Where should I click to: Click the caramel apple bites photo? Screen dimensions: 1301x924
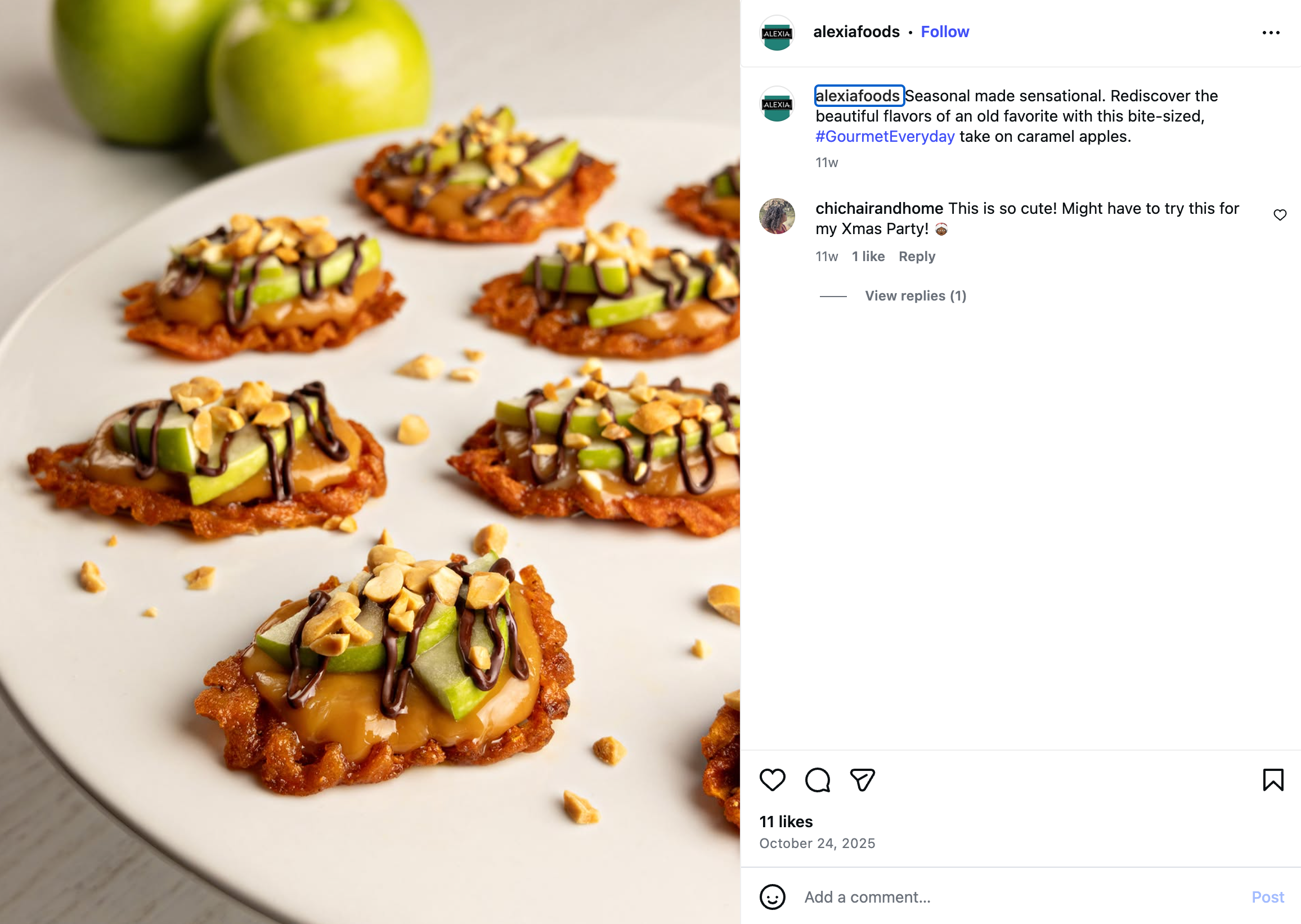[370, 462]
